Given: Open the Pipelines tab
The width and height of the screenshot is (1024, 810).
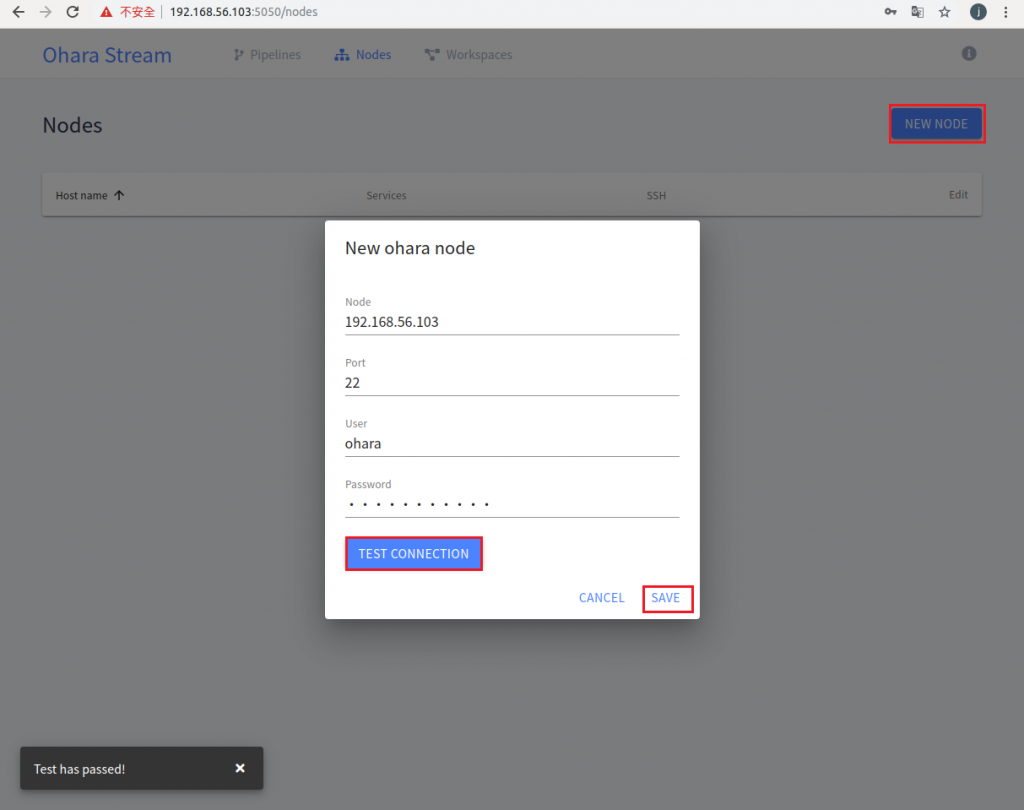Looking at the screenshot, I should 267,55.
